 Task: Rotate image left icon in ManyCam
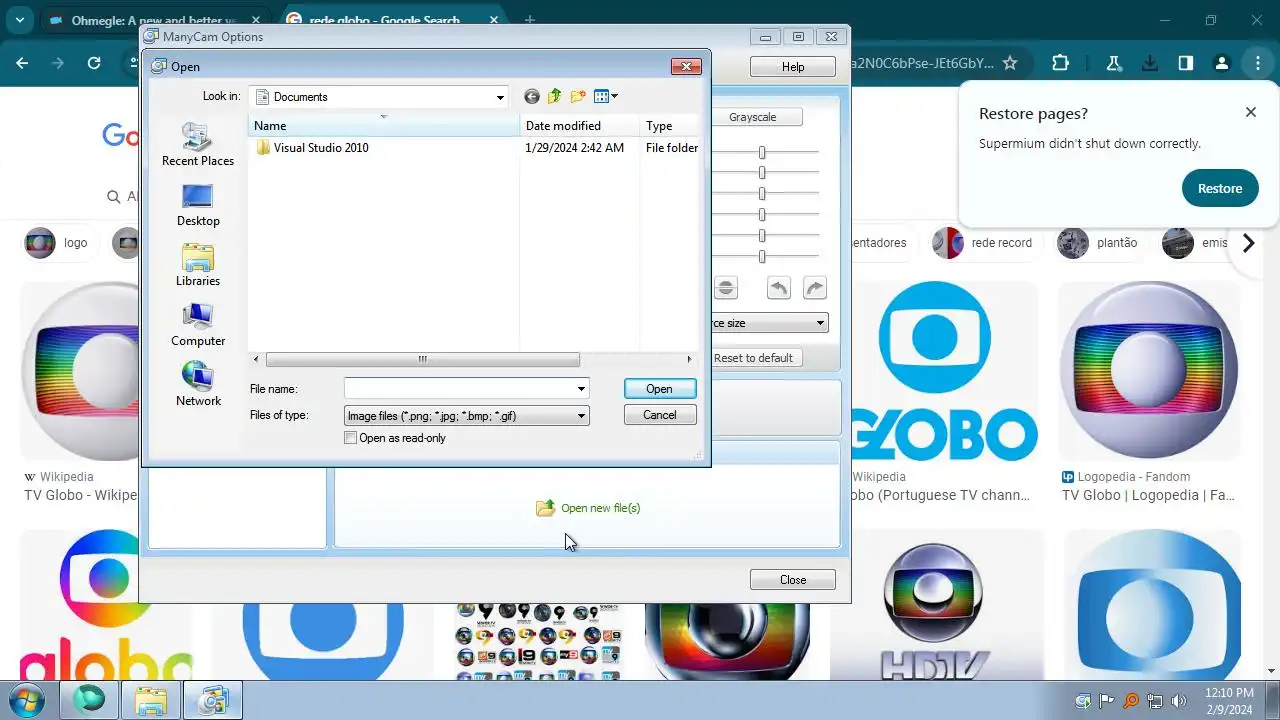pos(778,288)
